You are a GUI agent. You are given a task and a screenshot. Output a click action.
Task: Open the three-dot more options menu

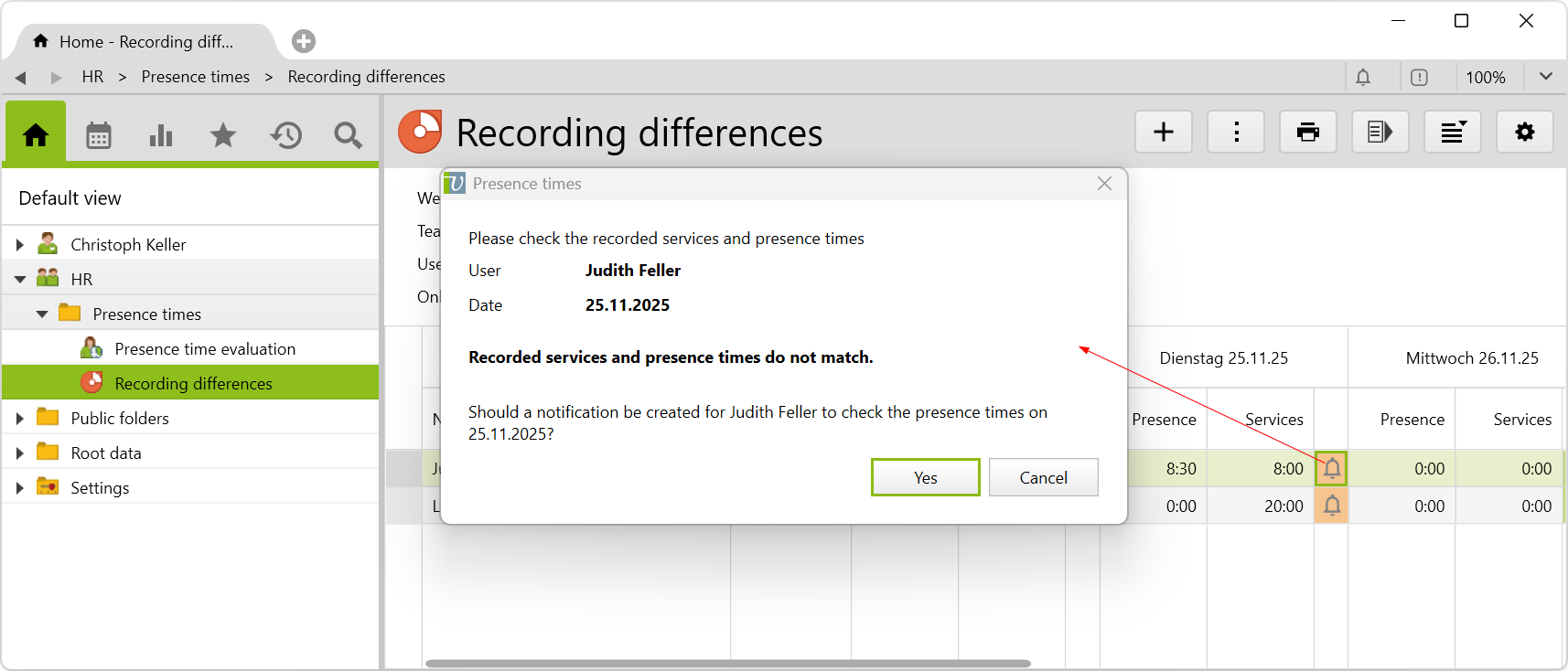tap(1236, 133)
